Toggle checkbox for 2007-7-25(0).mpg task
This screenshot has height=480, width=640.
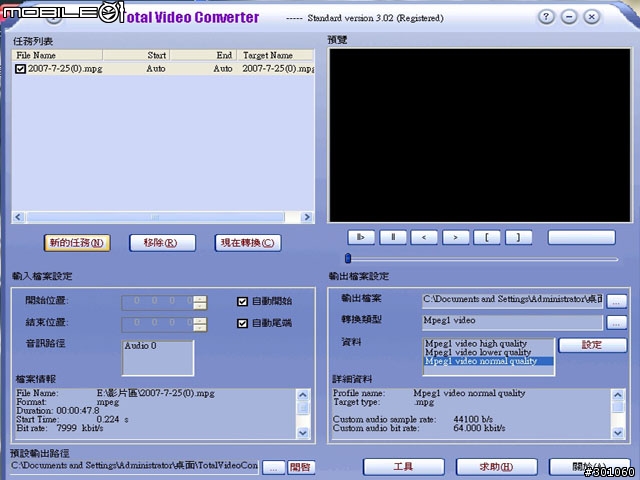pyautogui.click(x=20, y=69)
